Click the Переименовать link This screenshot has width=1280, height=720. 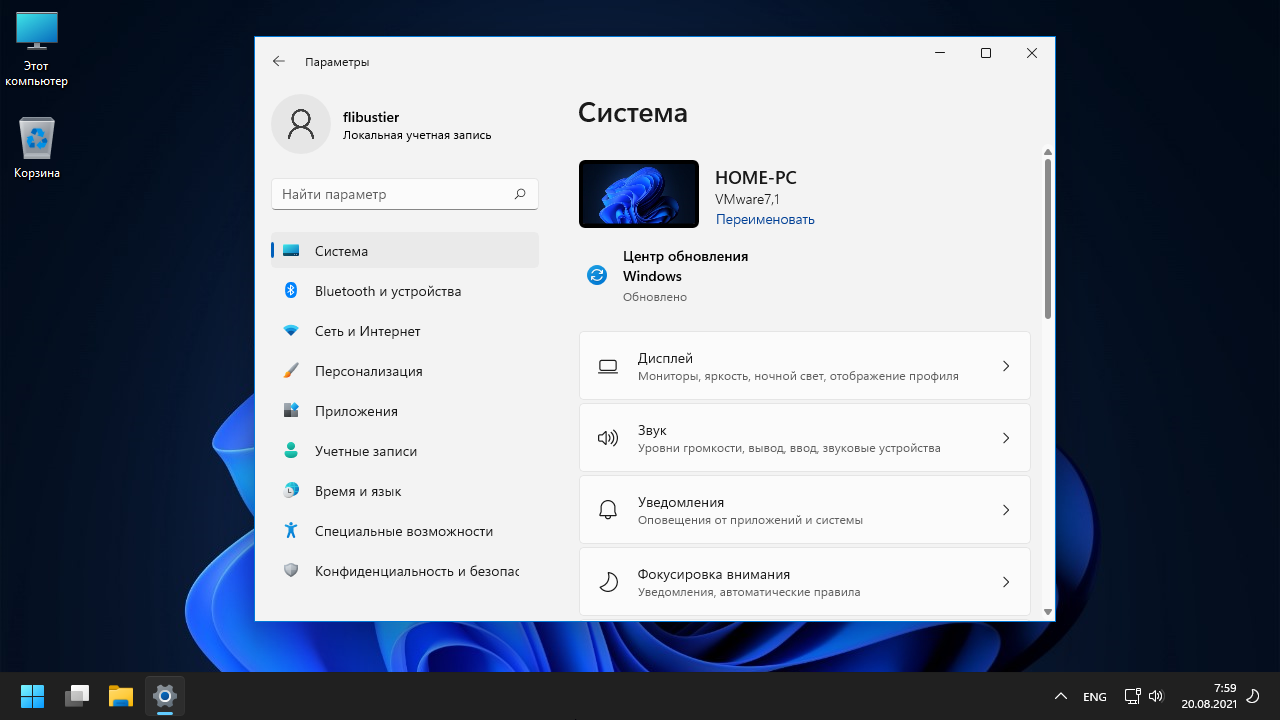click(x=765, y=219)
